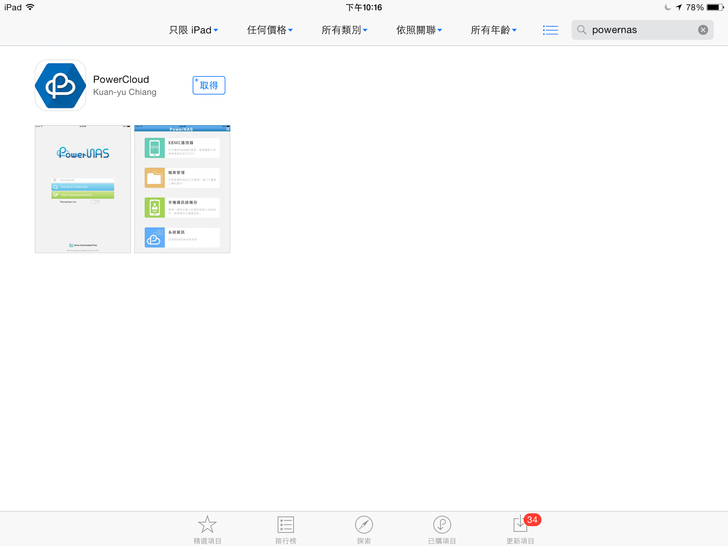Expand the 所有年齡 age dropdown
The height and width of the screenshot is (546, 728).
(494, 30)
